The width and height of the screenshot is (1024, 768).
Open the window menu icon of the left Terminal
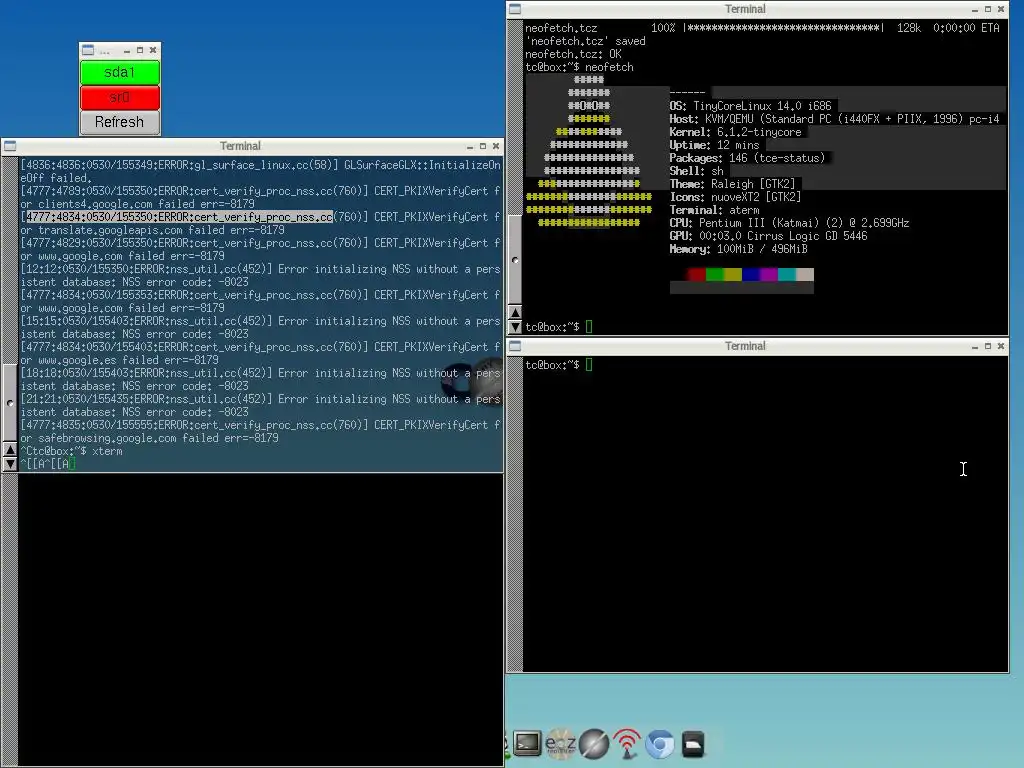10,146
